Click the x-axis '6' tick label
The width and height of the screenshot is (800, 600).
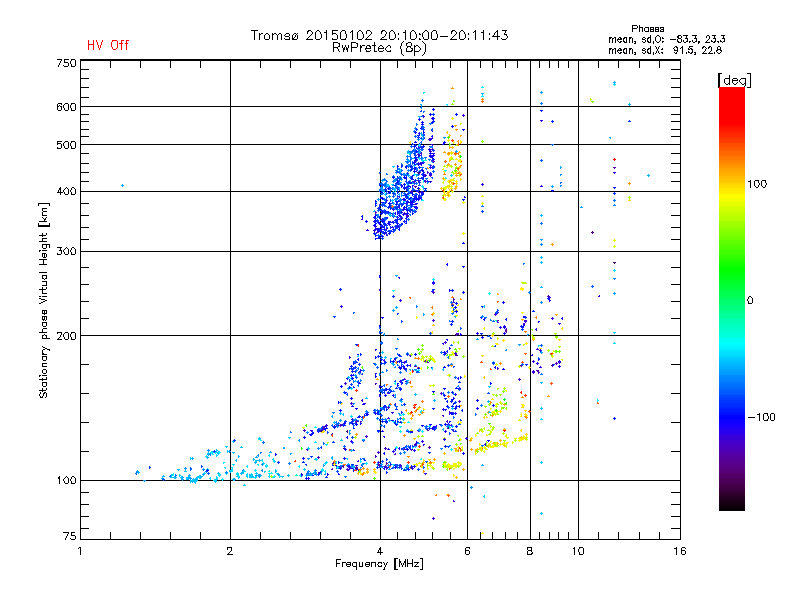click(467, 551)
